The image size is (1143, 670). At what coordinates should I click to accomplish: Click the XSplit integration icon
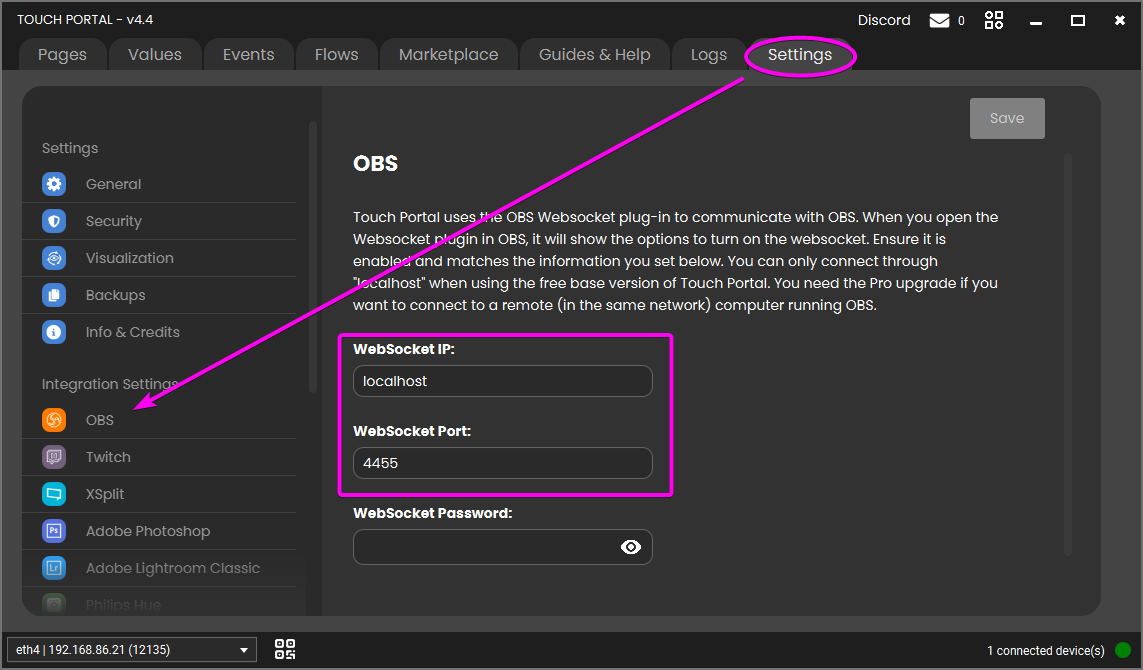coord(54,494)
